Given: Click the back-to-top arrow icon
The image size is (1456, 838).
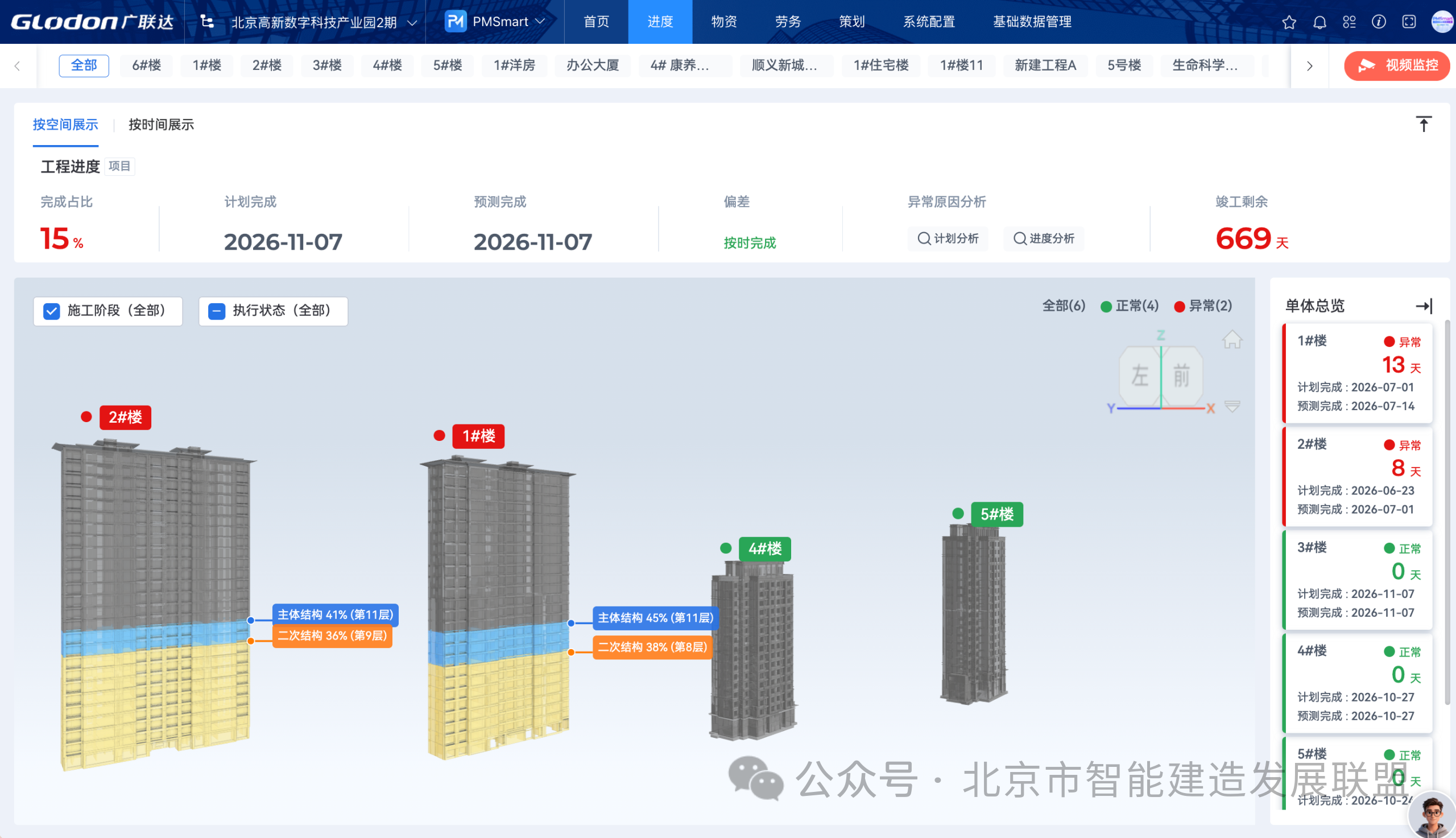Looking at the screenshot, I should [1424, 124].
